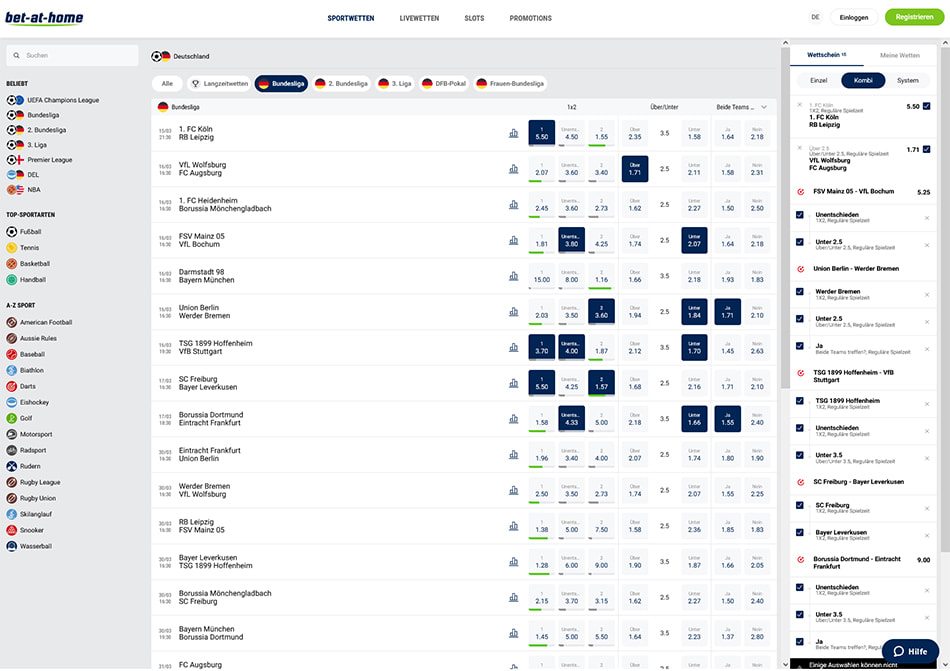
Task: Uncheck 1. FC Köln 5.50 betslip checkbox
Action: point(926,106)
